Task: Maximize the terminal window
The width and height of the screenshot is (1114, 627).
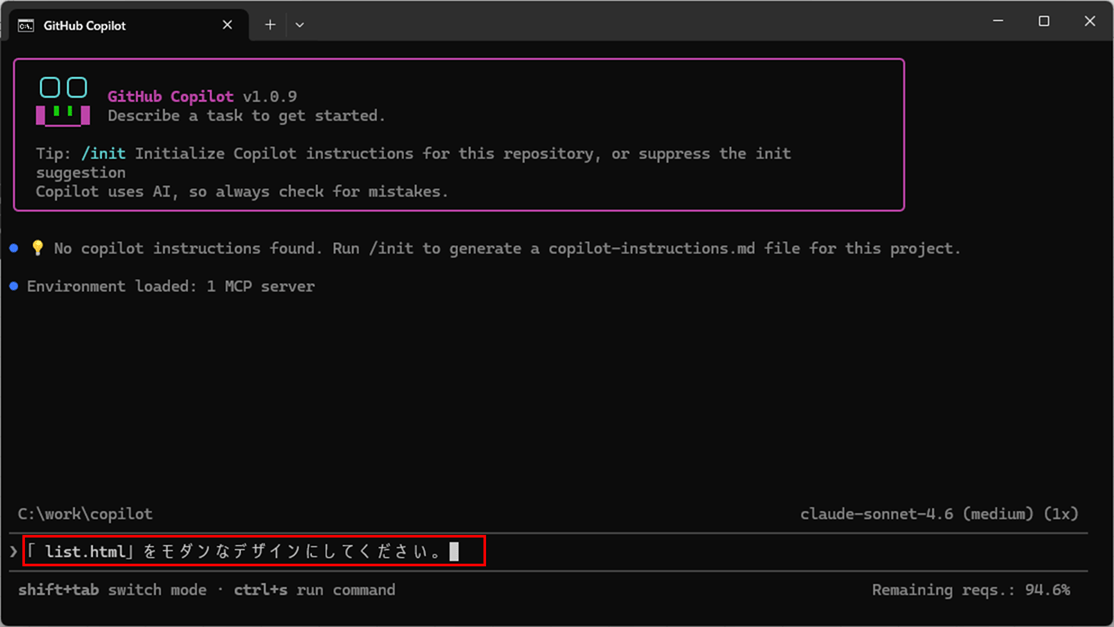Action: [1044, 21]
